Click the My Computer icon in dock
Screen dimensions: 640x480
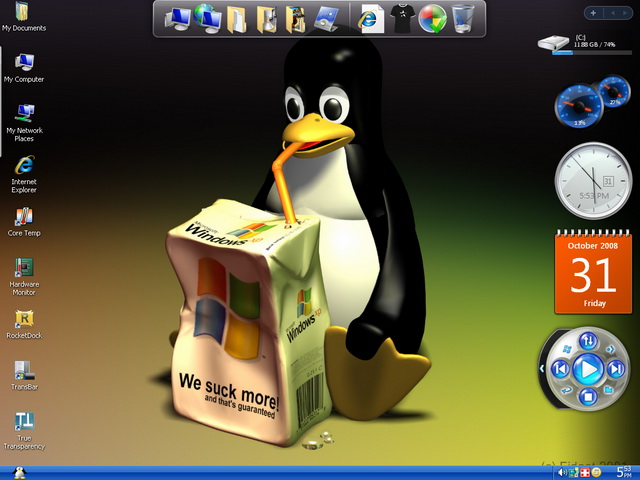[x=178, y=19]
